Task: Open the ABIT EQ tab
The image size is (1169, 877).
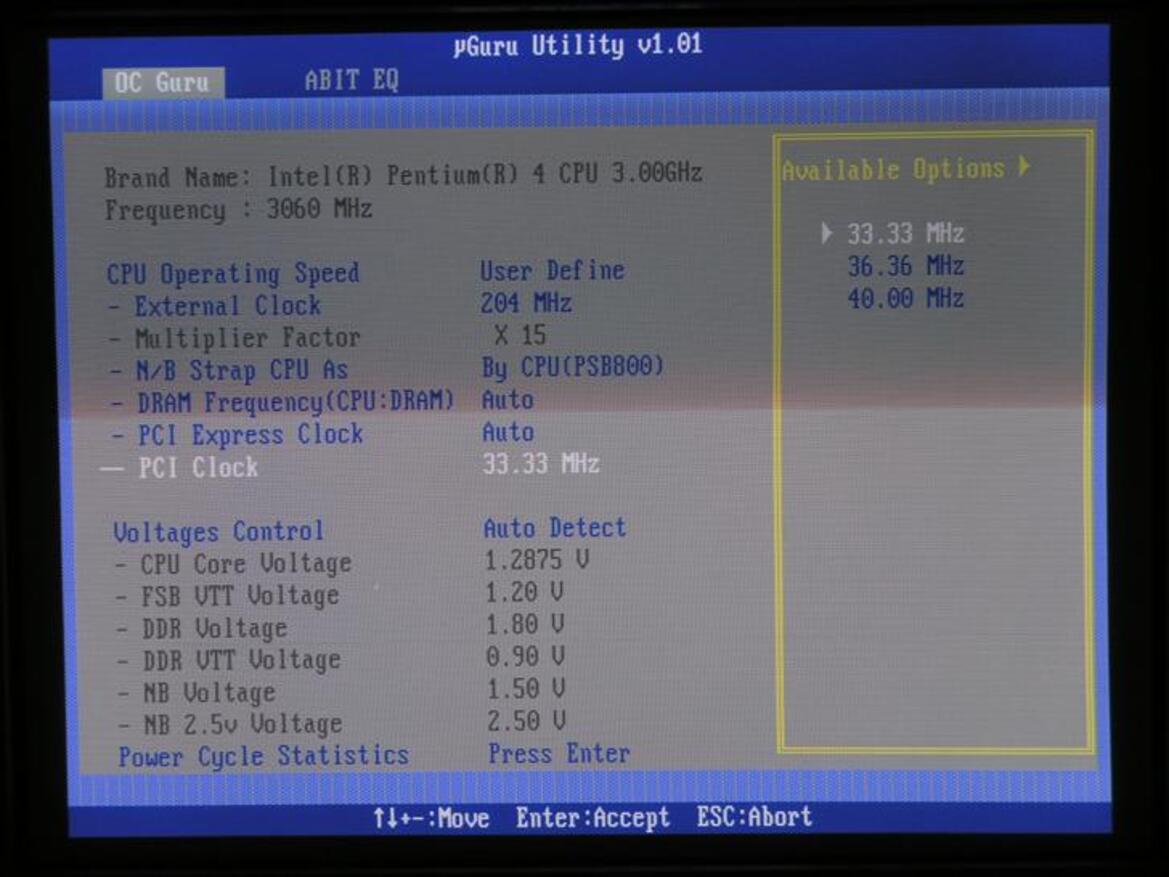Action: pos(351,80)
